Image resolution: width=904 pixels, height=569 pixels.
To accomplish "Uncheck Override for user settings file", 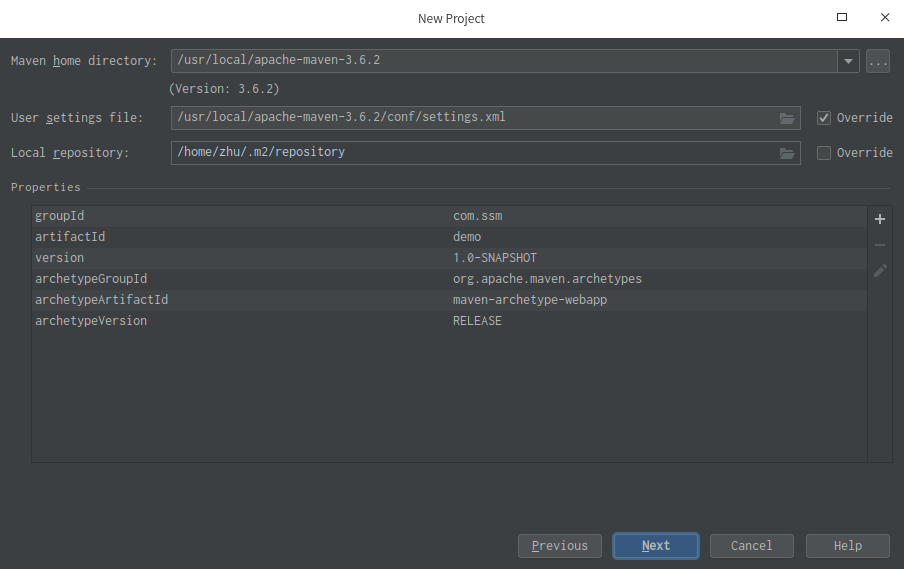I will point(824,118).
